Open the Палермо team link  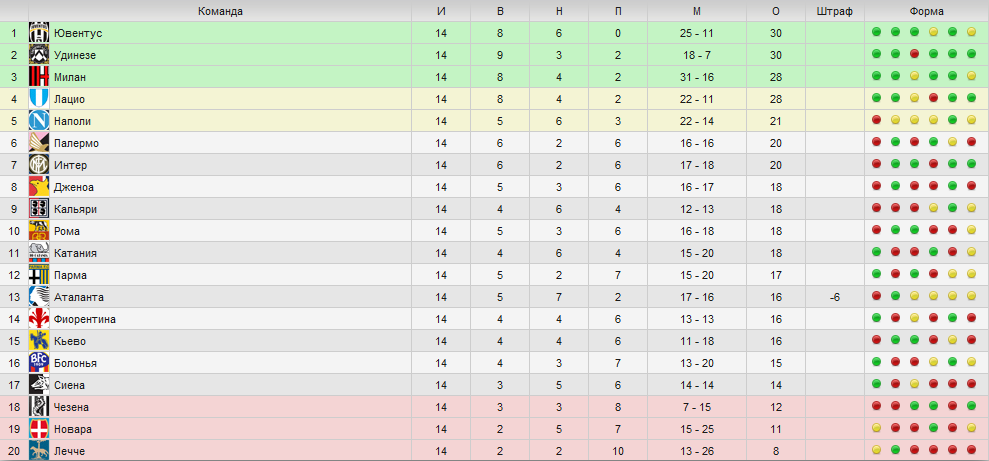[76, 143]
